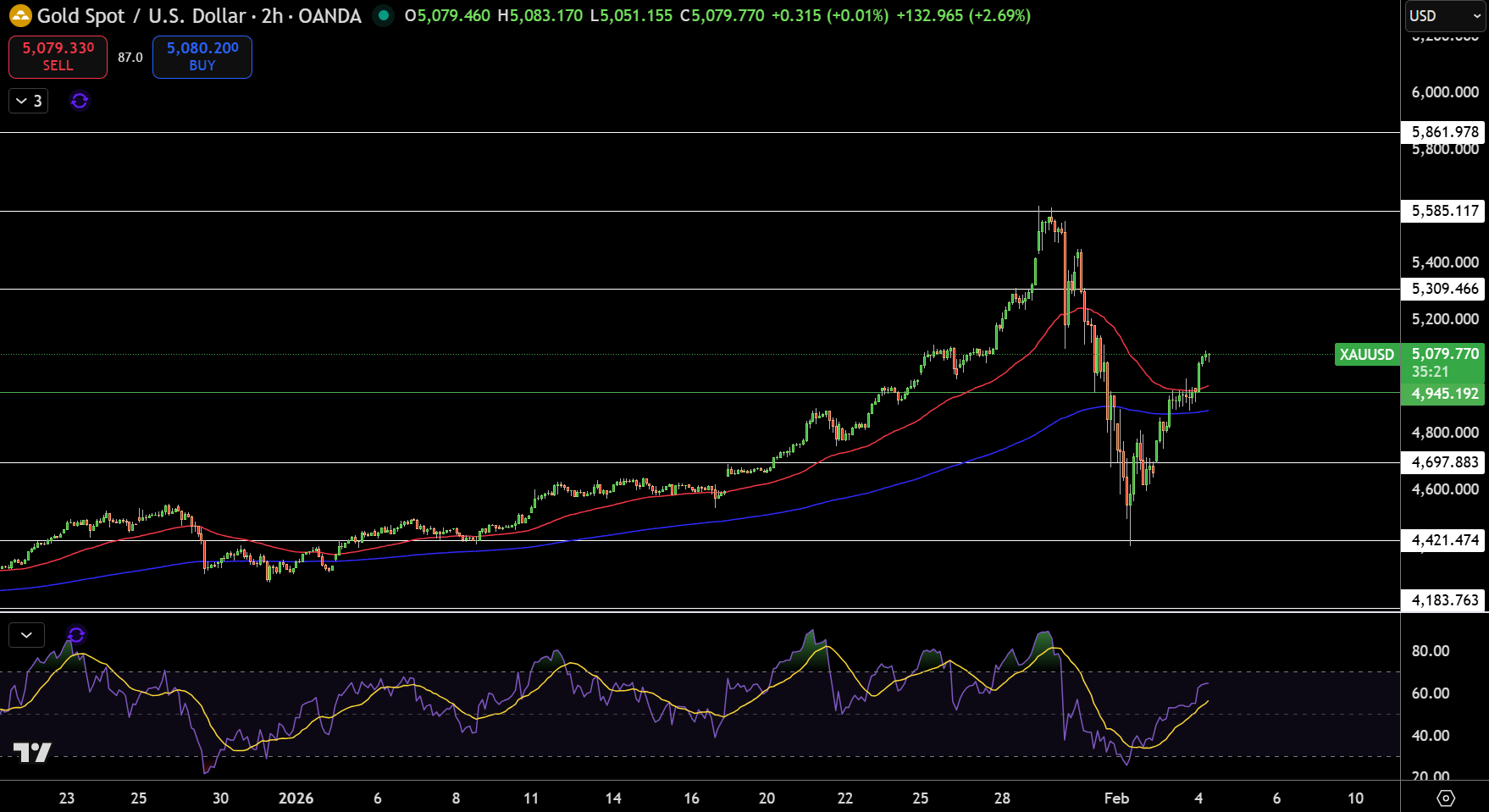Click the purple refresh icon in RSI pane
Viewport: 1489px width, 812px height.
[76, 635]
